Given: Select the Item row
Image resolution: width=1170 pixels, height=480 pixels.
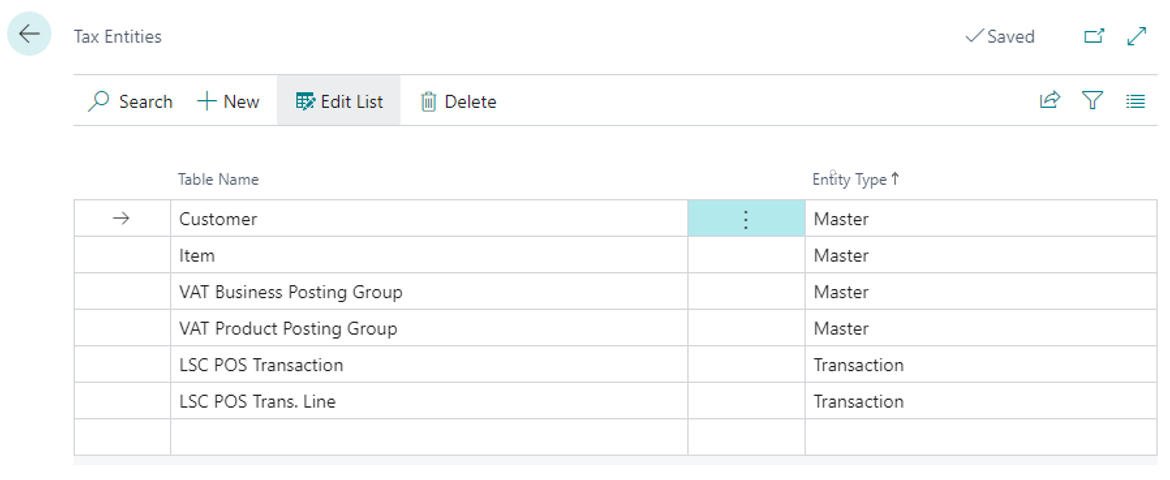Looking at the screenshot, I should tap(197, 256).
